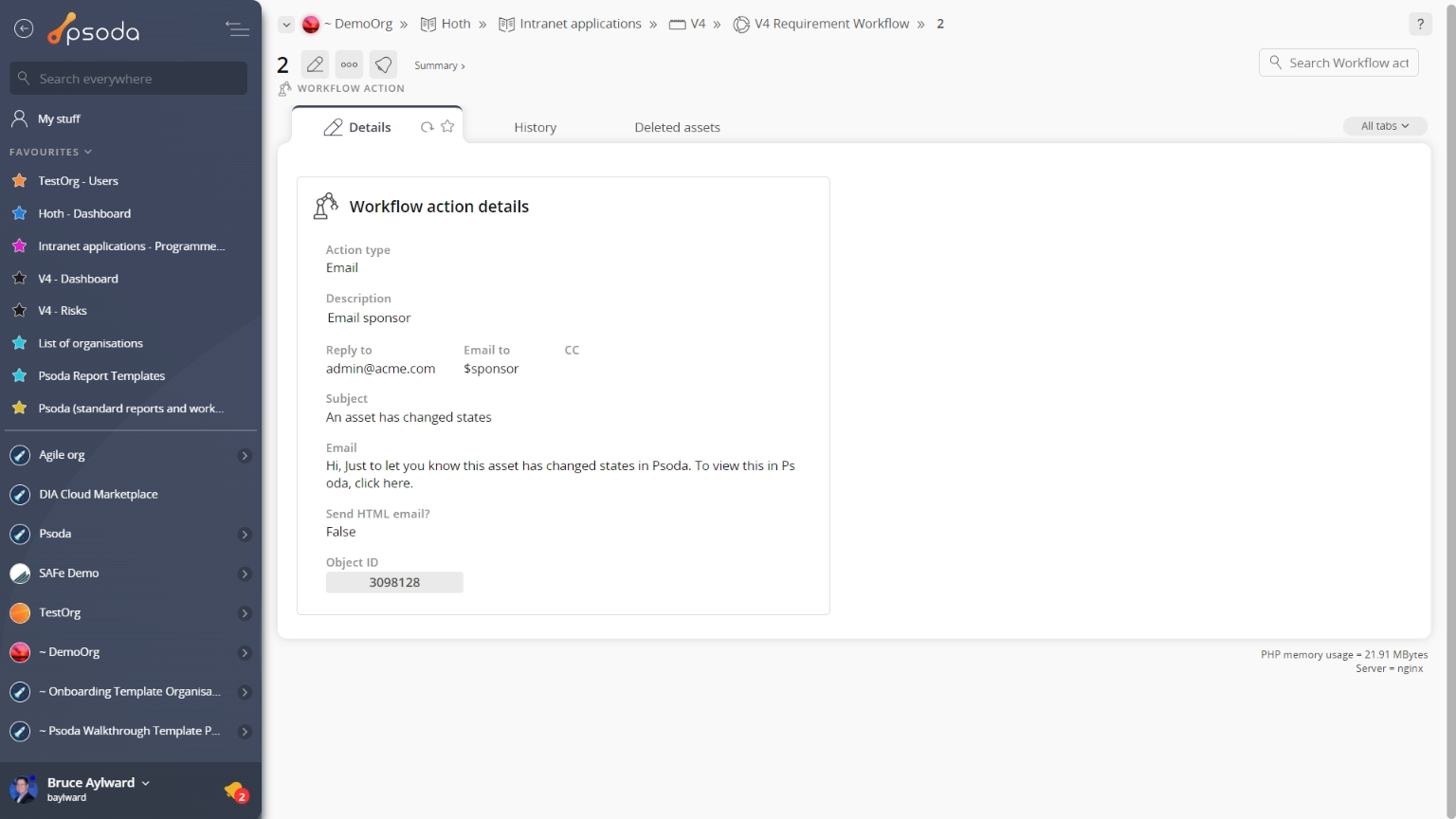
Task: Click the DIA Cloud Marketplace icon
Action: (x=20, y=495)
